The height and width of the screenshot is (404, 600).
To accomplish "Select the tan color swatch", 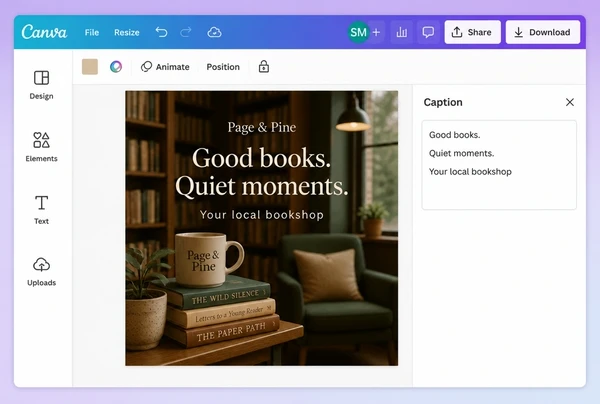I will [90, 67].
